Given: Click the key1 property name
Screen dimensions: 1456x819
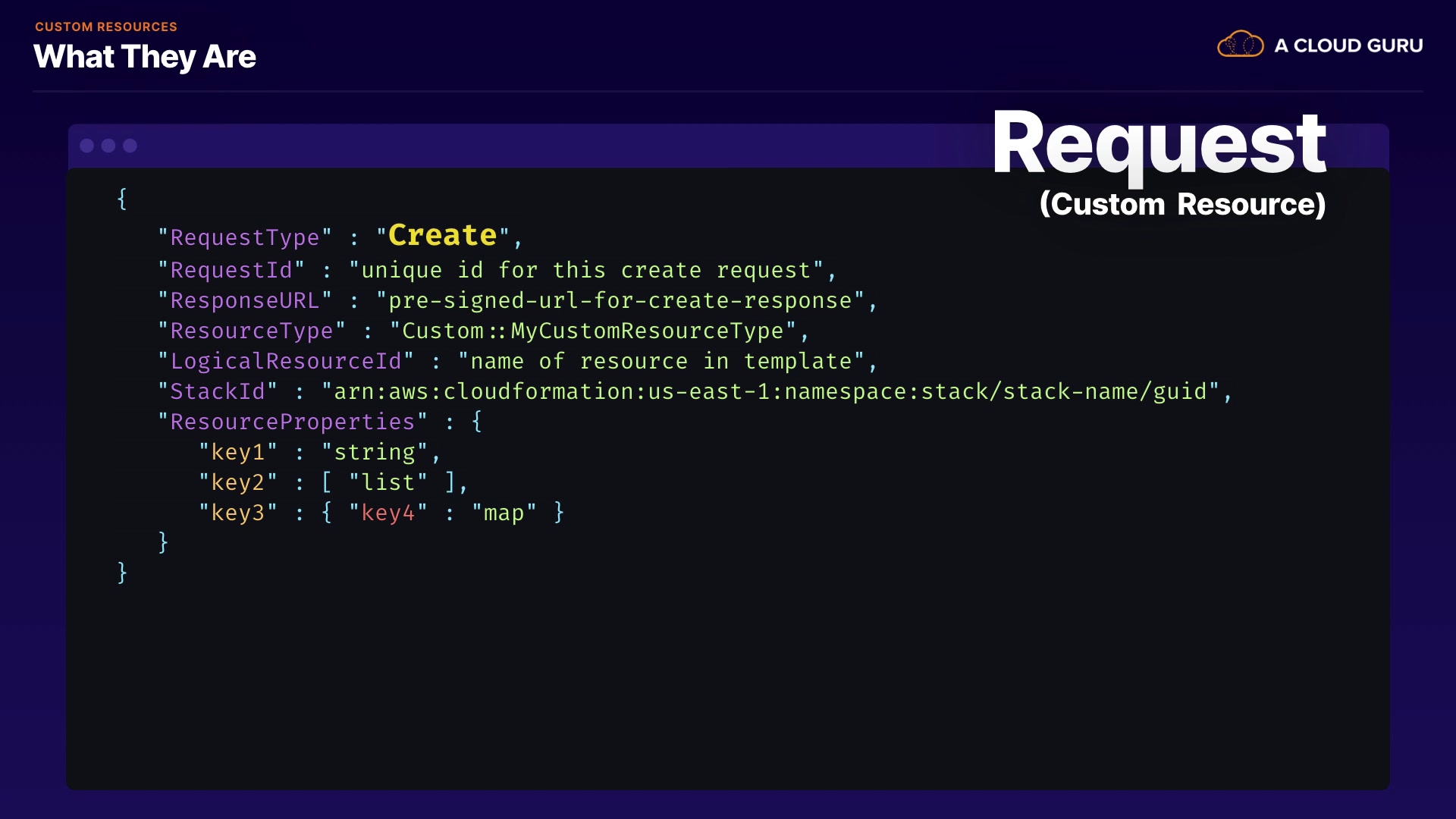Looking at the screenshot, I should click(x=237, y=453).
